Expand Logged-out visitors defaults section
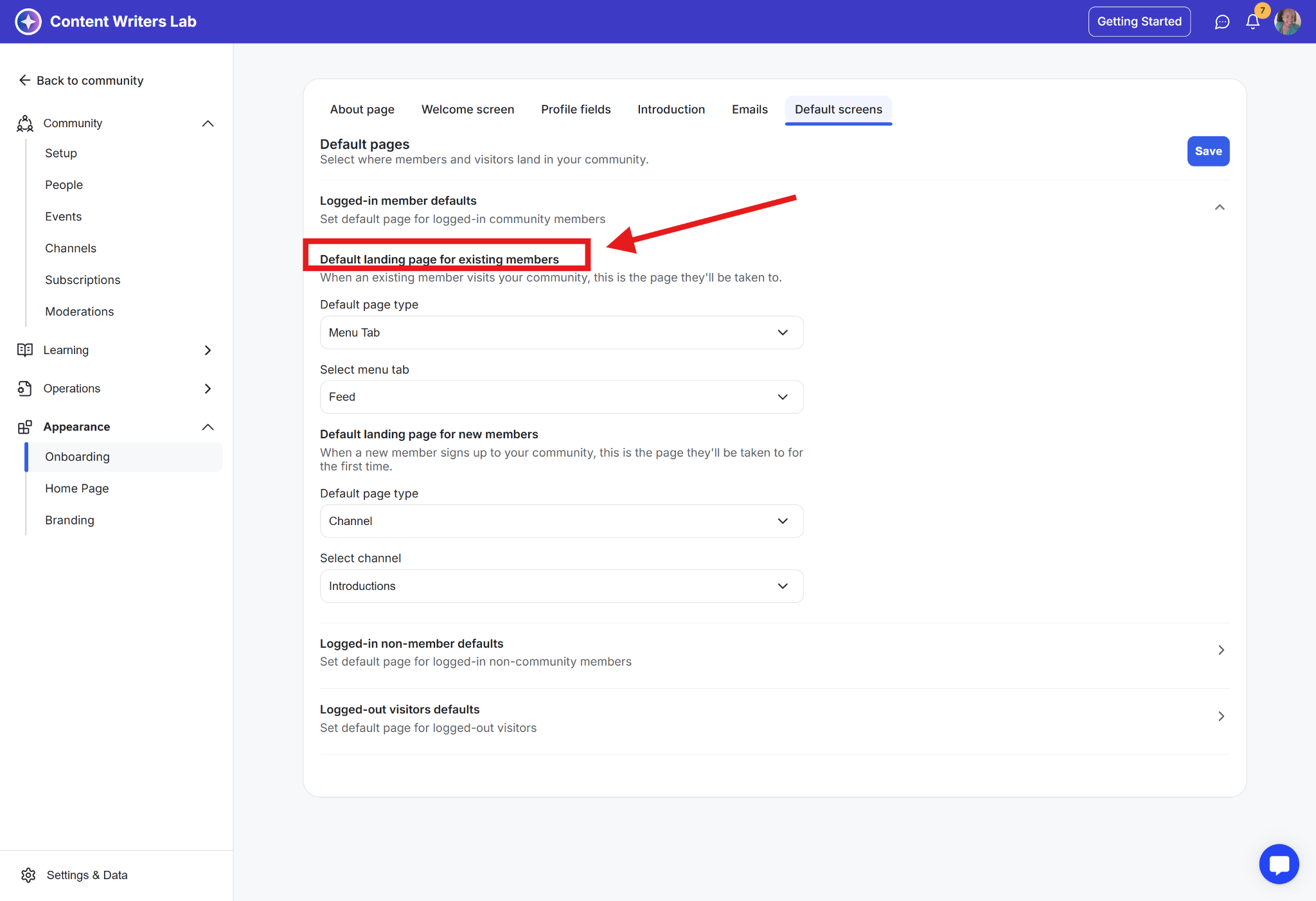The image size is (1316, 901). [1220, 716]
